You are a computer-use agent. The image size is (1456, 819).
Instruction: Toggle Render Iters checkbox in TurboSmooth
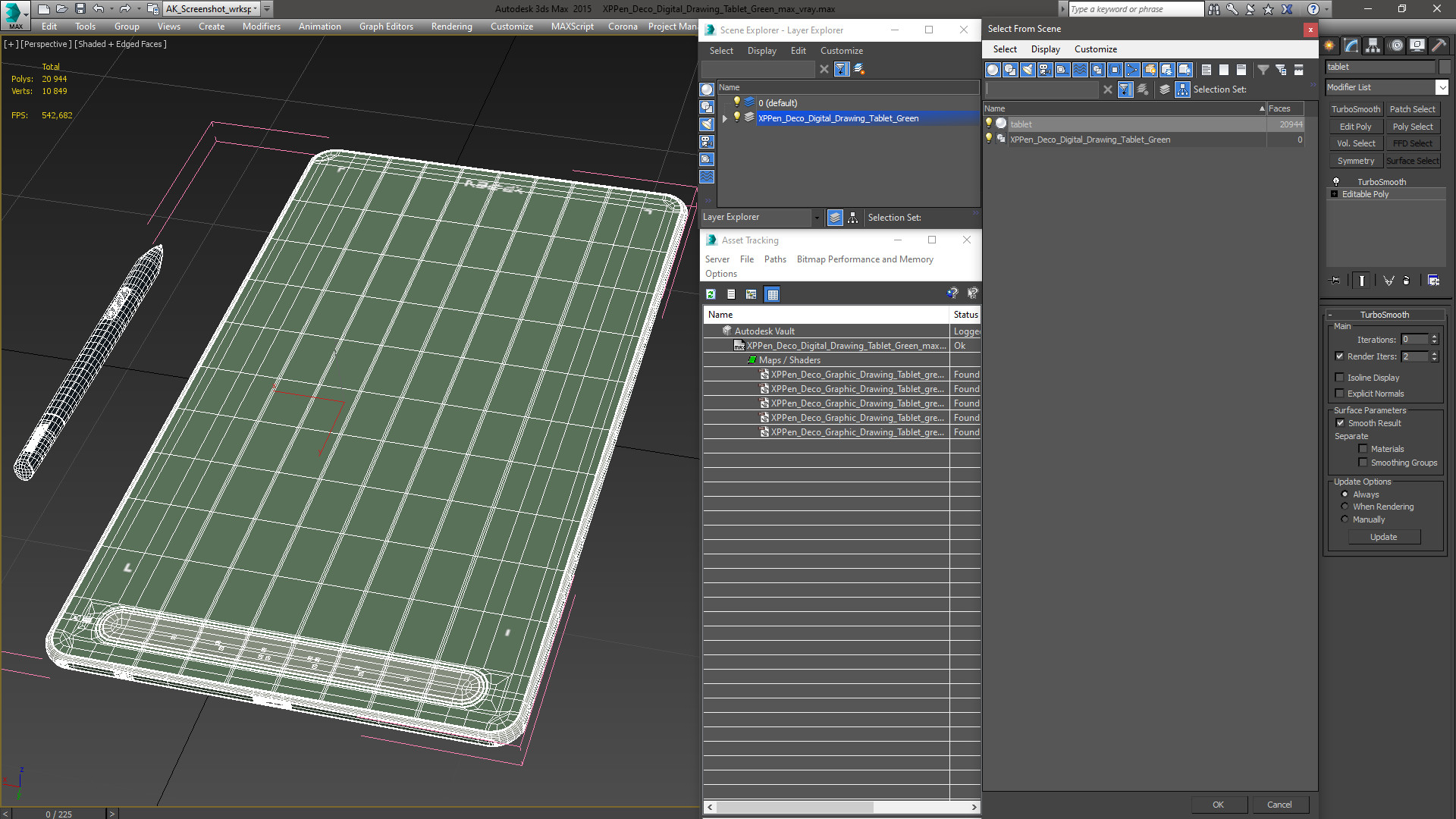1339,356
